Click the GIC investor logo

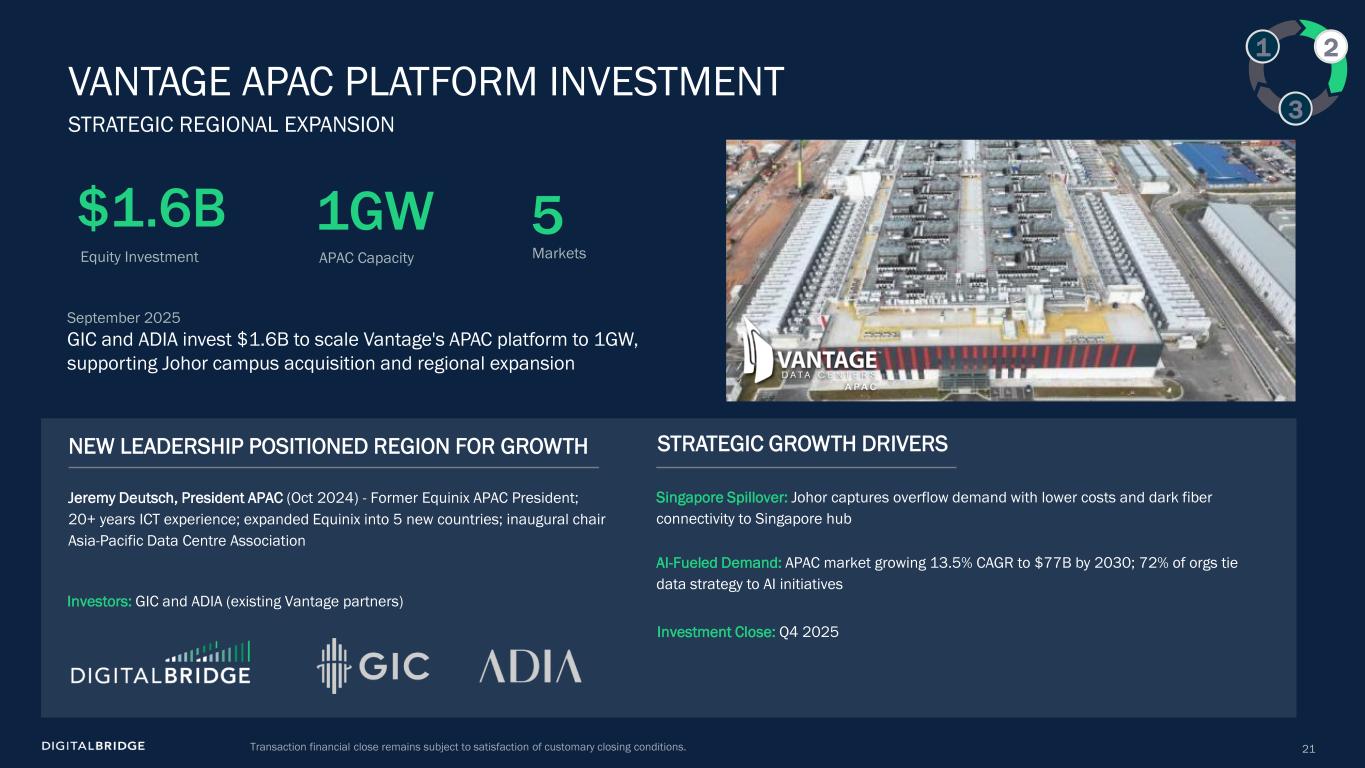click(x=373, y=666)
